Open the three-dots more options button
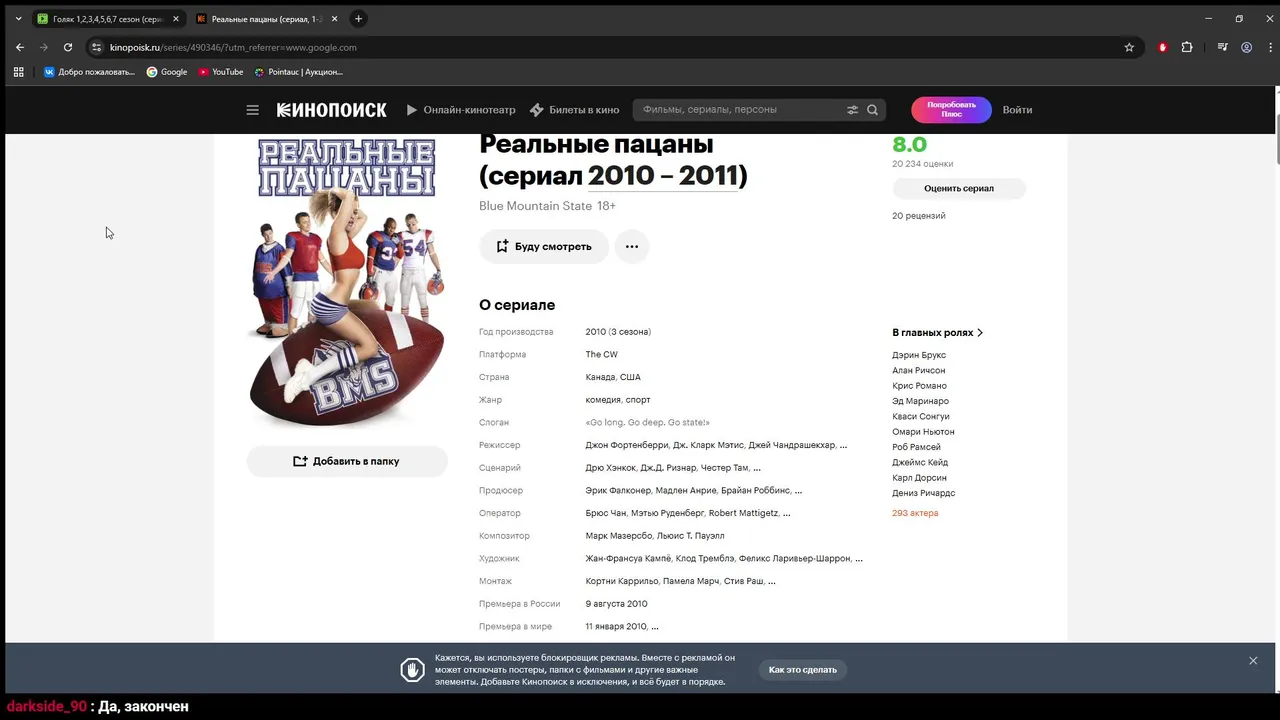Image resolution: width=1280 pixels, height=720 pixels. pyautogui.click(x=632, y=246)
